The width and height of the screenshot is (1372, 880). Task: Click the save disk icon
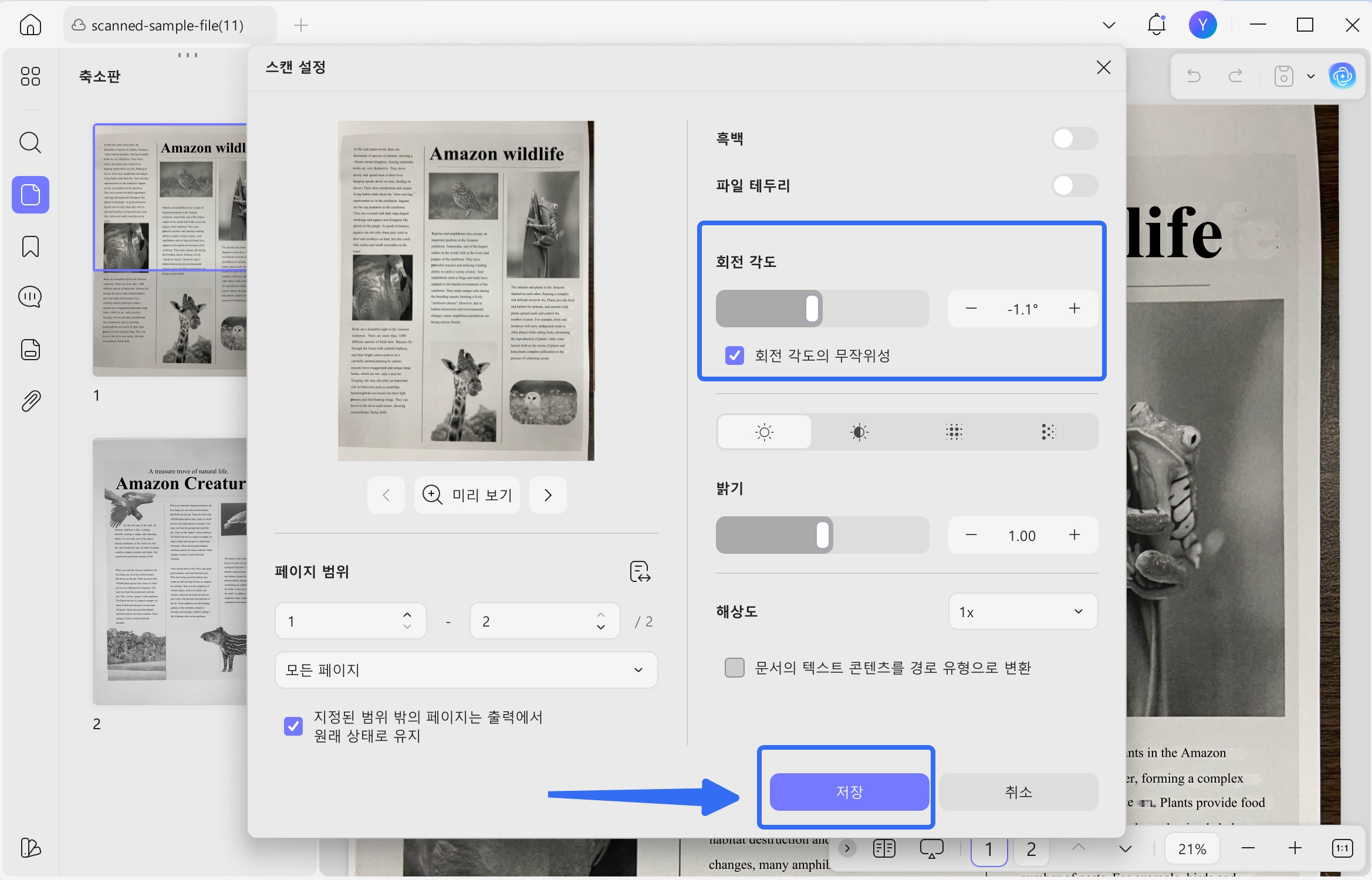(1283, 76)
